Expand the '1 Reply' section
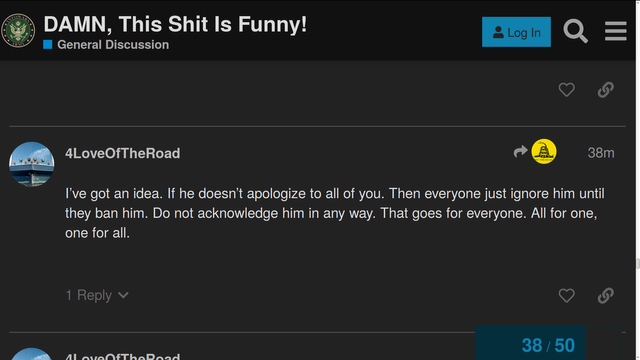Viewport: 640px width, 360px height. tap(97, 295)
